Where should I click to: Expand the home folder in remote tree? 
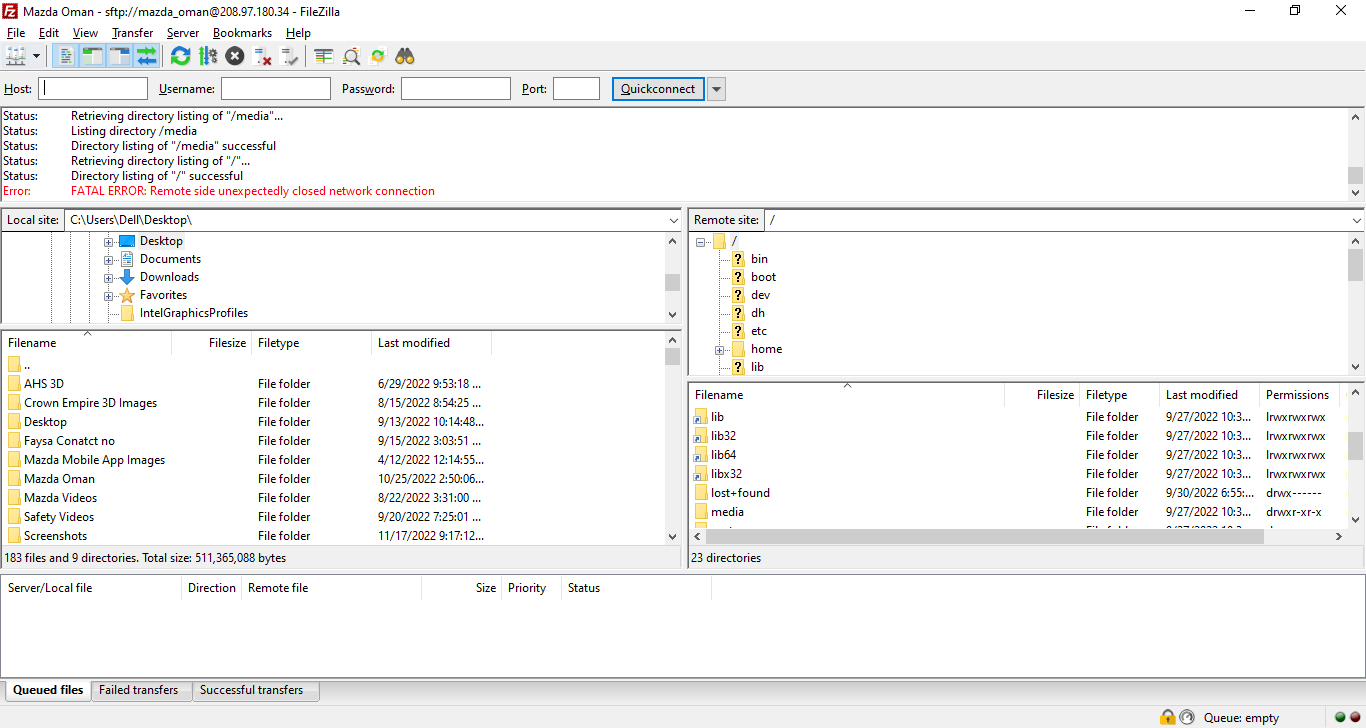720,349
